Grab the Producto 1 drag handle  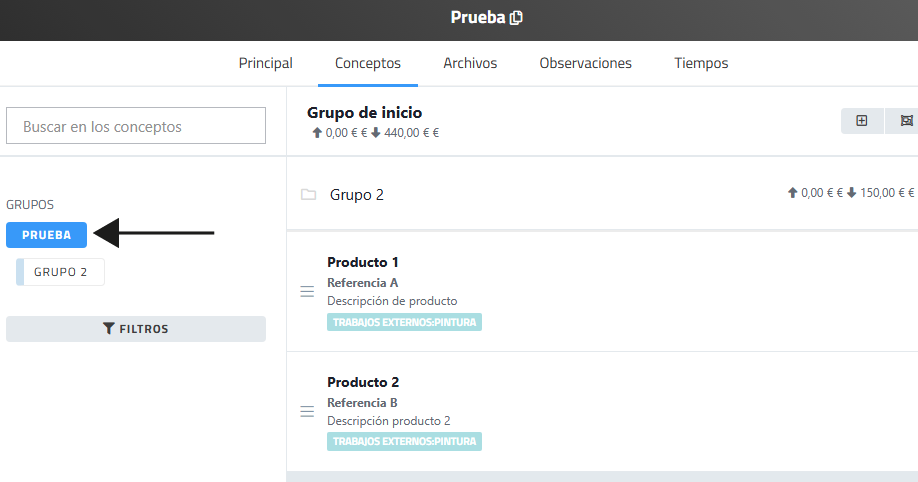tap(307, 291)
